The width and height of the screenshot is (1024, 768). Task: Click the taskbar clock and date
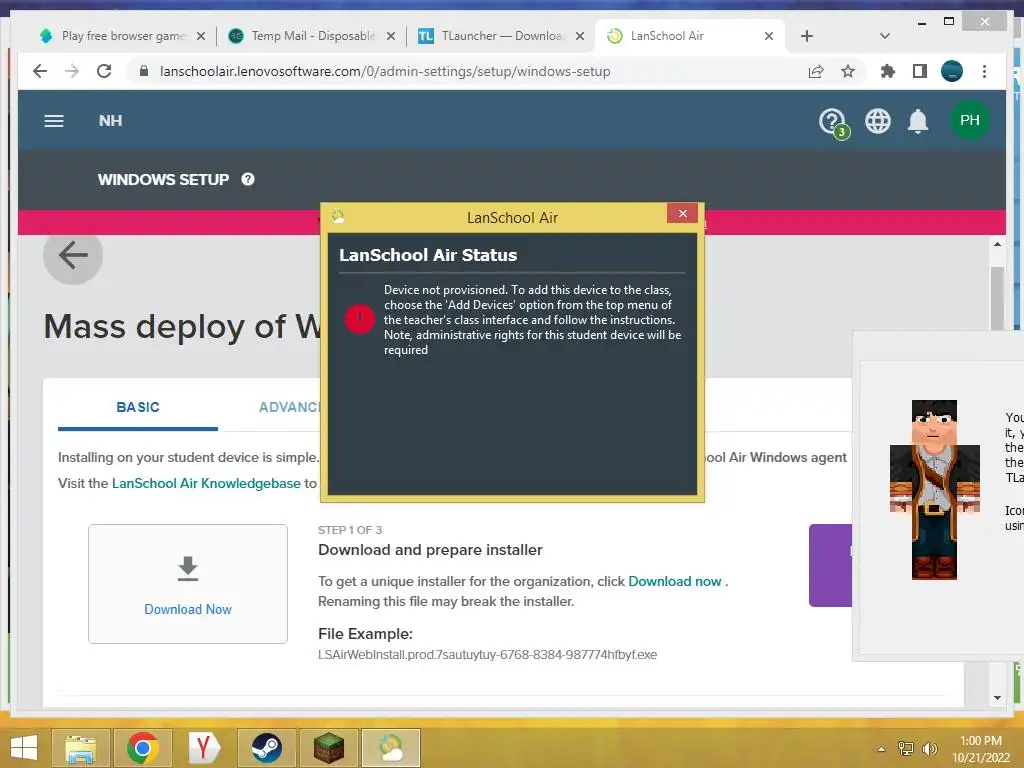[x=981, y=749]
